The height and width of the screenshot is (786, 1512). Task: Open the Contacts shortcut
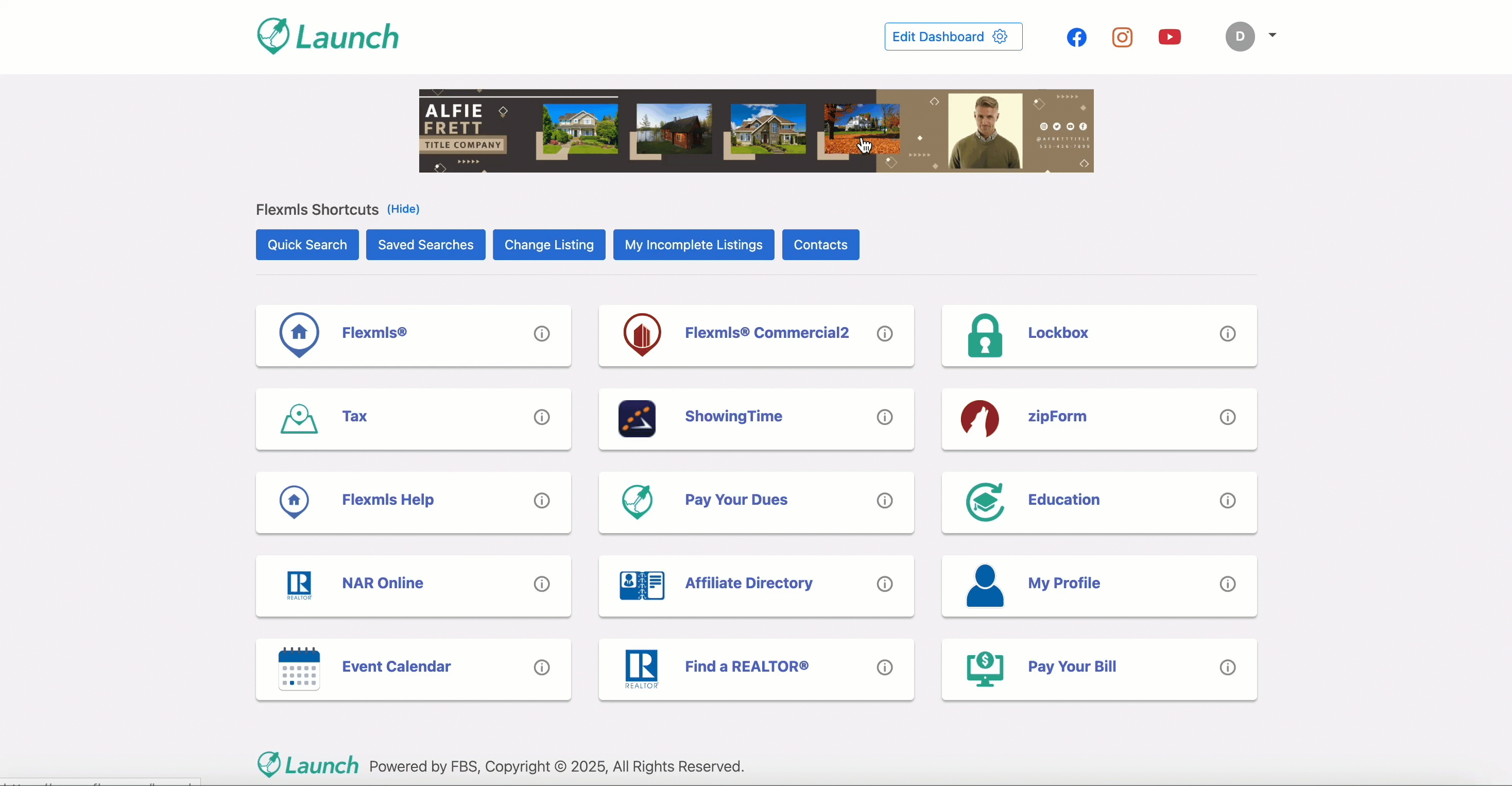coord(820,245)
